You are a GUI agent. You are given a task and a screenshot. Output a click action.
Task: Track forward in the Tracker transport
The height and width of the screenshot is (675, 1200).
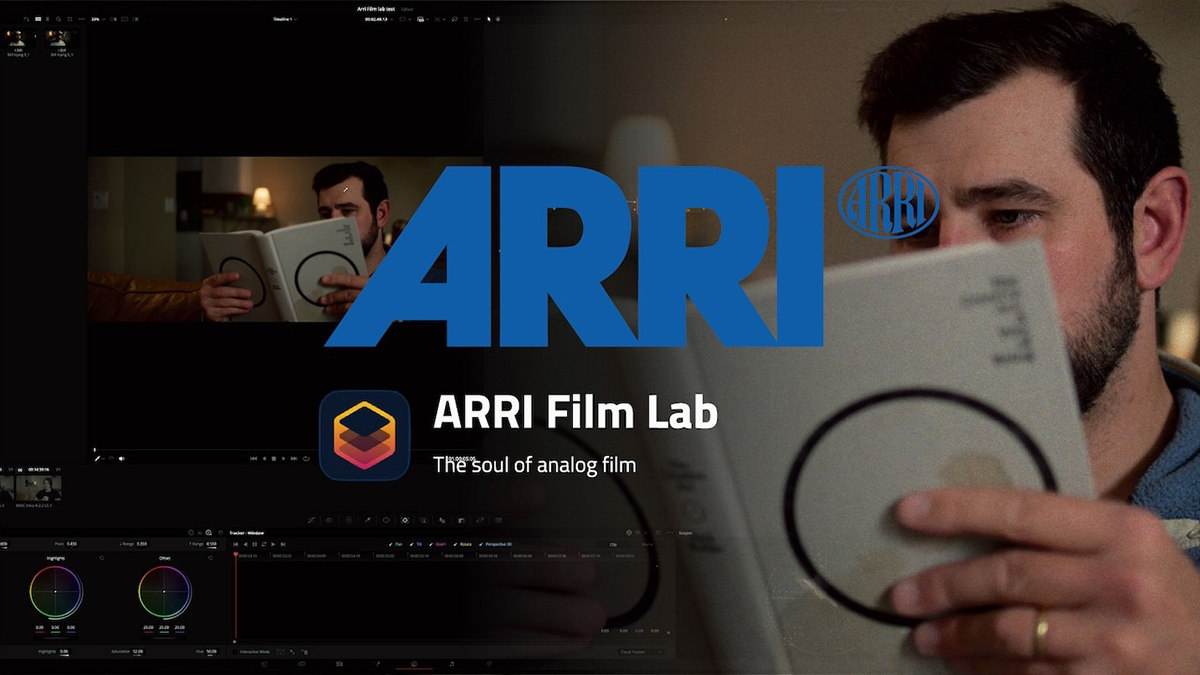[273, 544]
